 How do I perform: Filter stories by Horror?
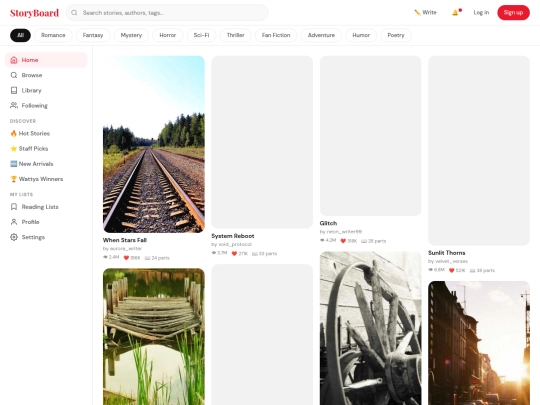(168, 35)
